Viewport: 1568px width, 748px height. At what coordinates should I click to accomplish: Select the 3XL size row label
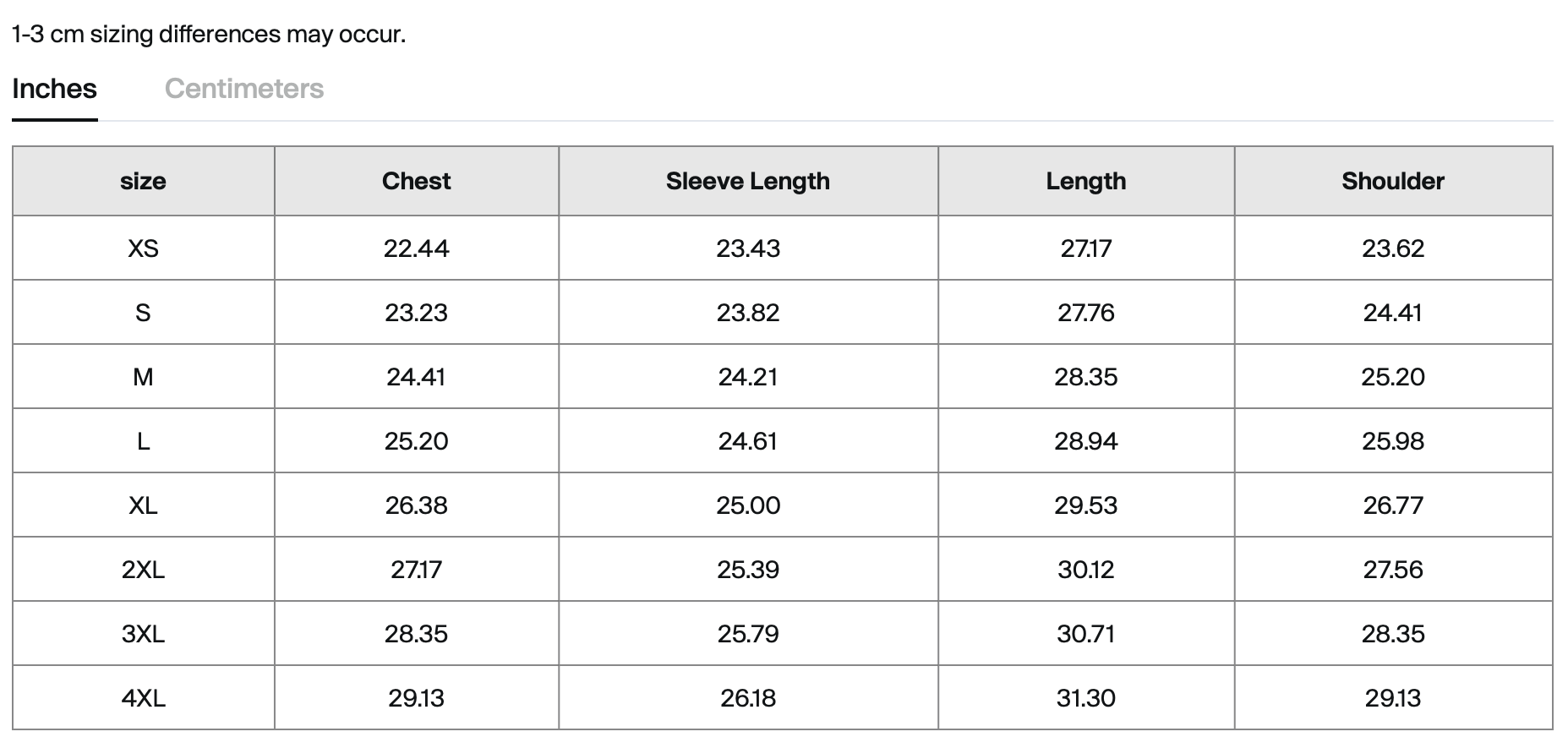pyautogui.click(x=143, y=634)
